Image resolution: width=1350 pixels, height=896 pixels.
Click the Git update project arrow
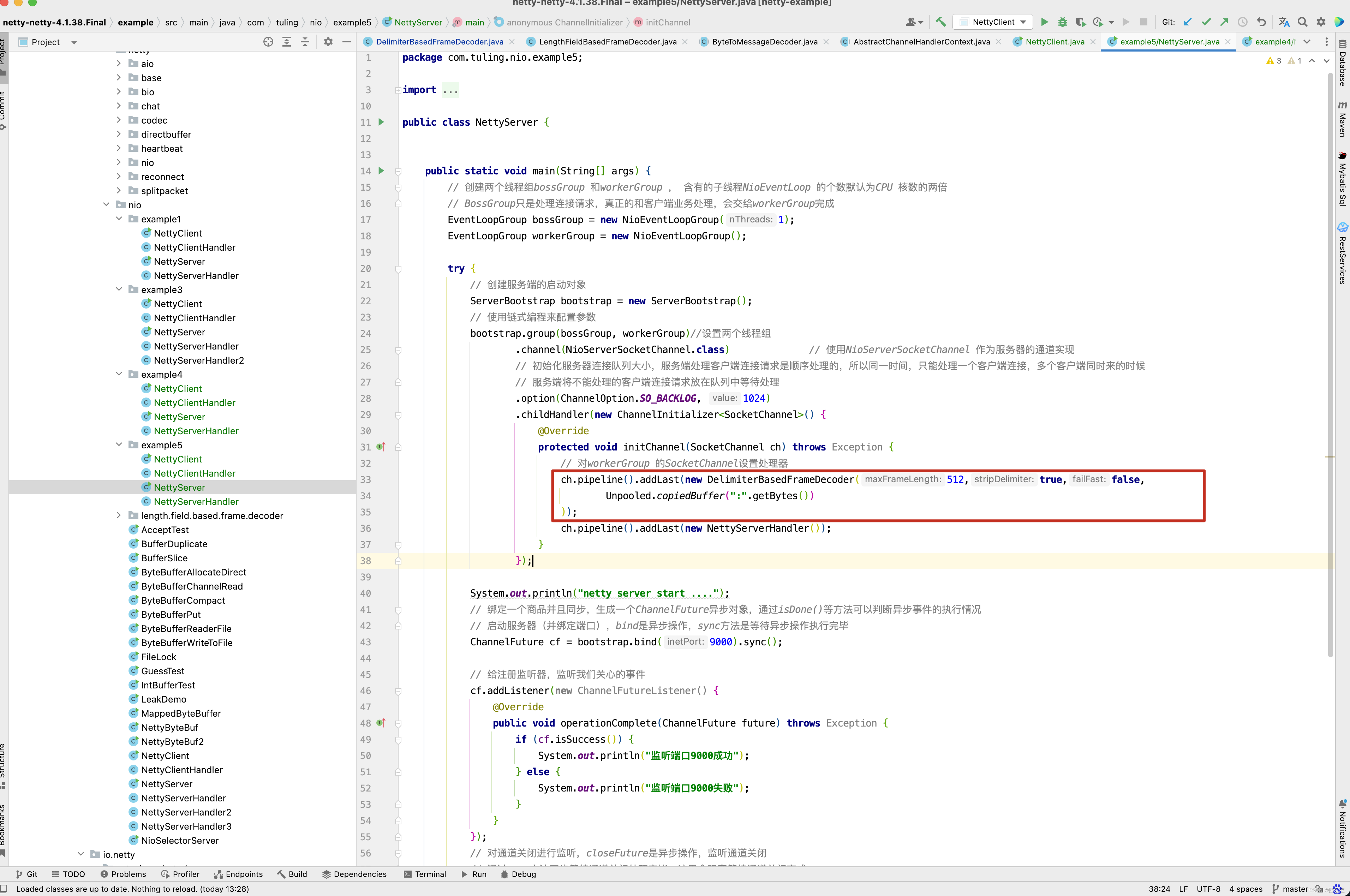(1188, 22)
